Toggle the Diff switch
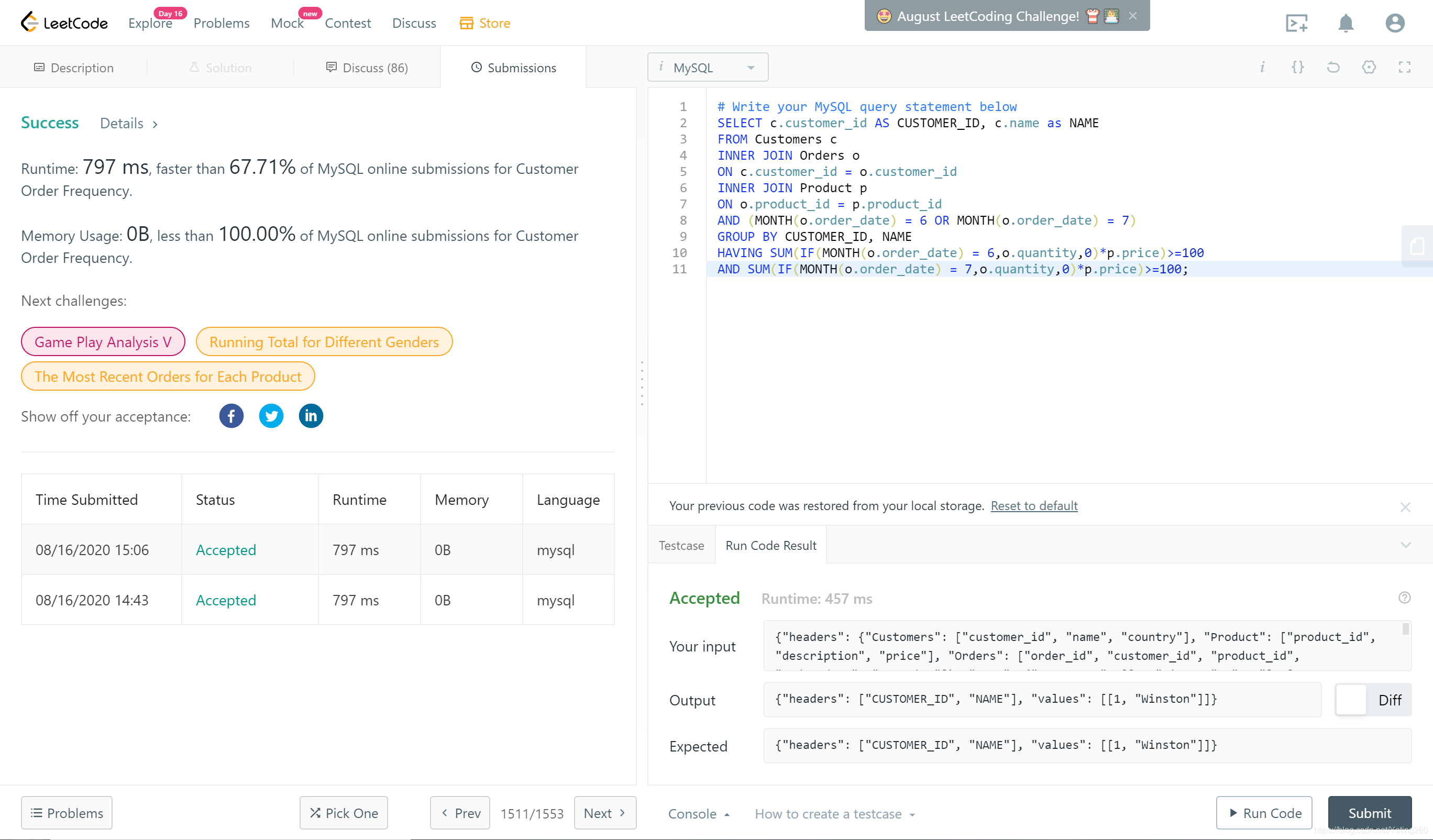 [x=1372, y=700]
